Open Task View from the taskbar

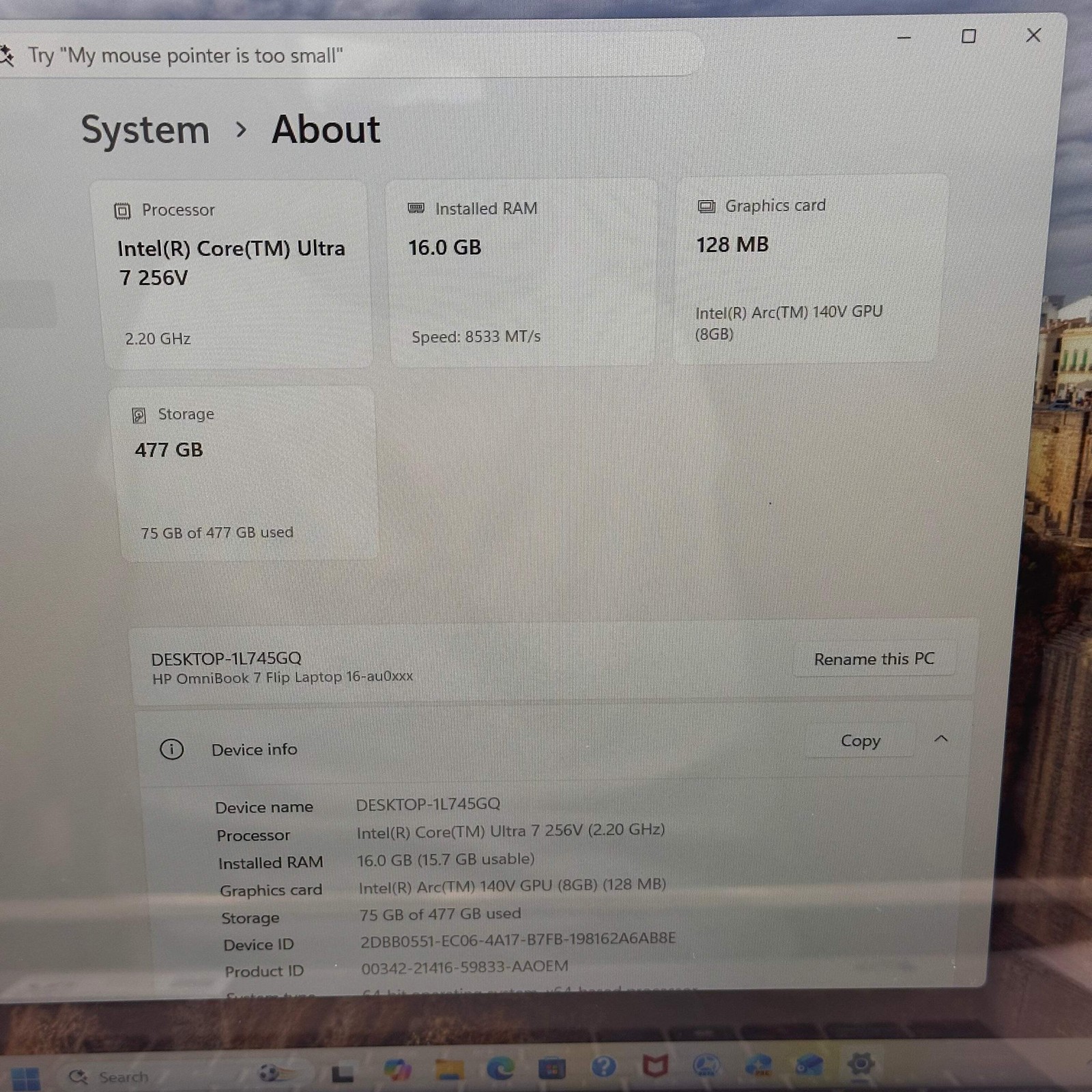click(x=343, y=1074)
